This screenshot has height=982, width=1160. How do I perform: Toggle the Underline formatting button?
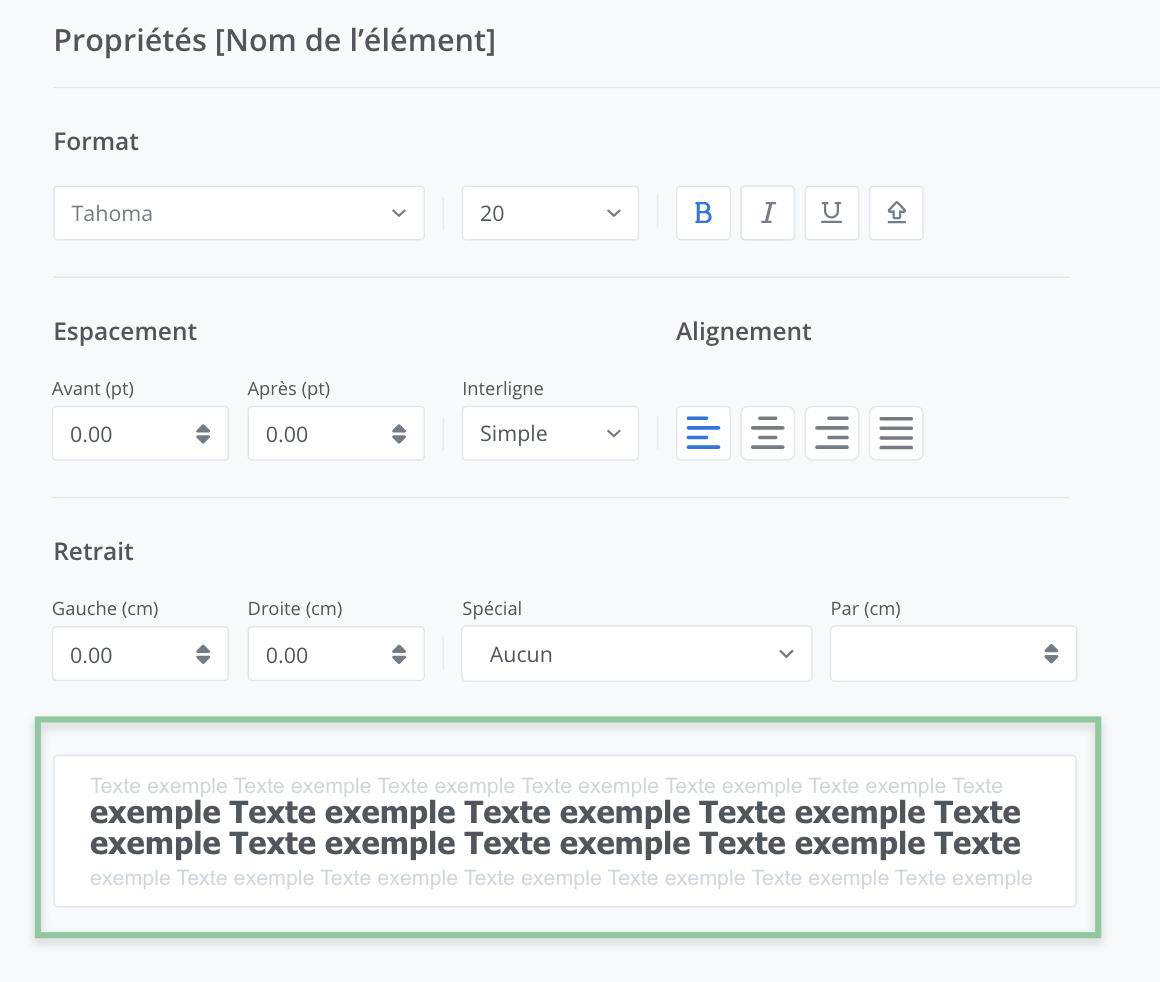[x=831, y=213]
